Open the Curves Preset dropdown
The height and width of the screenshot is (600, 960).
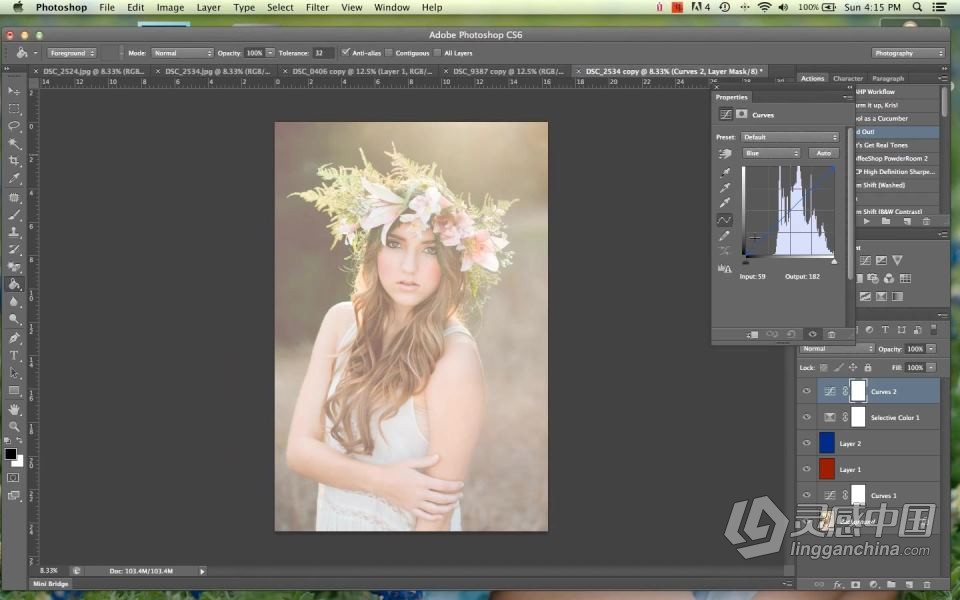[x=790, y=137]
